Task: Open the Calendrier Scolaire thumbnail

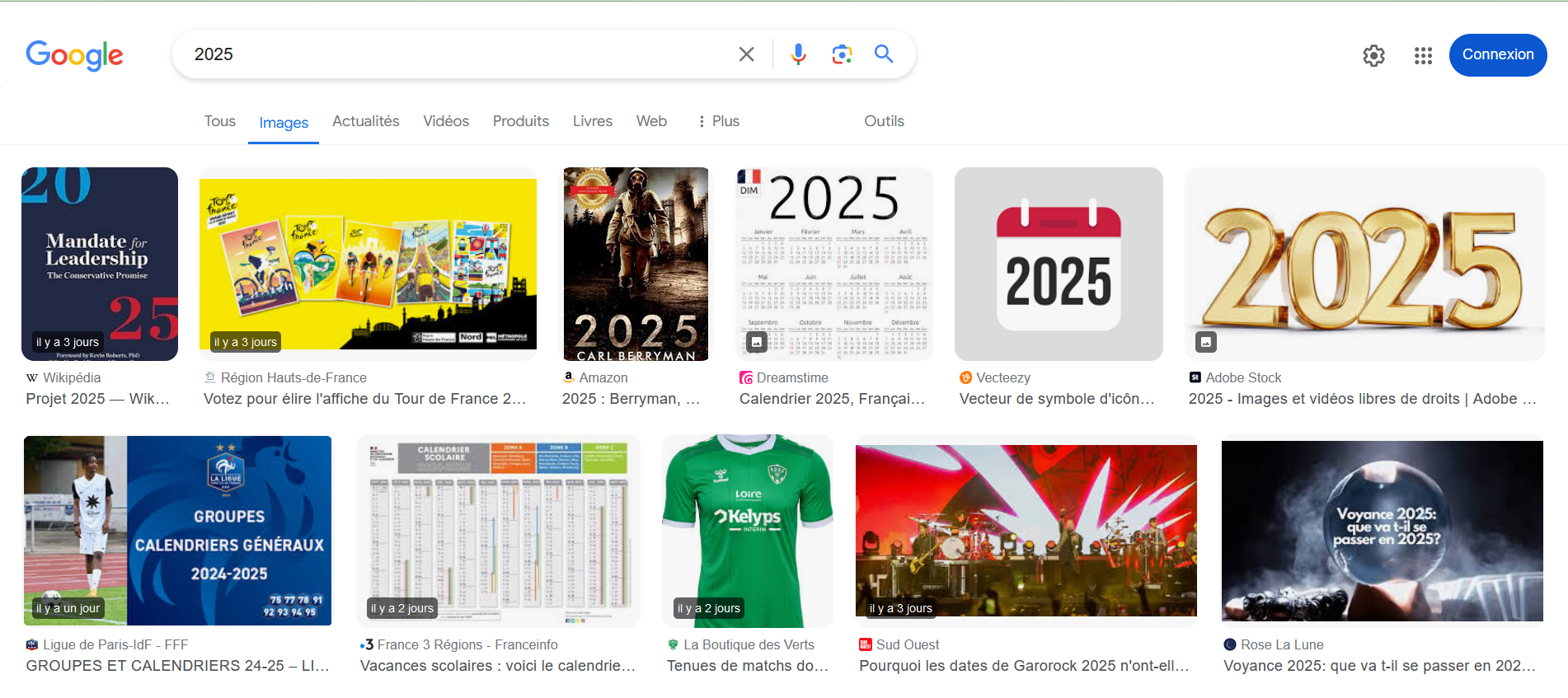Action: click(498, 531)
